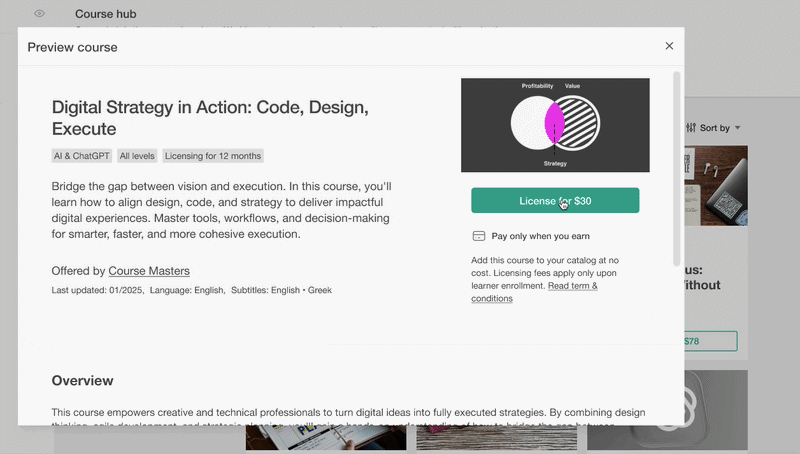The height and width of the screenshot is (454, 800).
Task: Click the credit card payment icon
Action: coord(479,237)
